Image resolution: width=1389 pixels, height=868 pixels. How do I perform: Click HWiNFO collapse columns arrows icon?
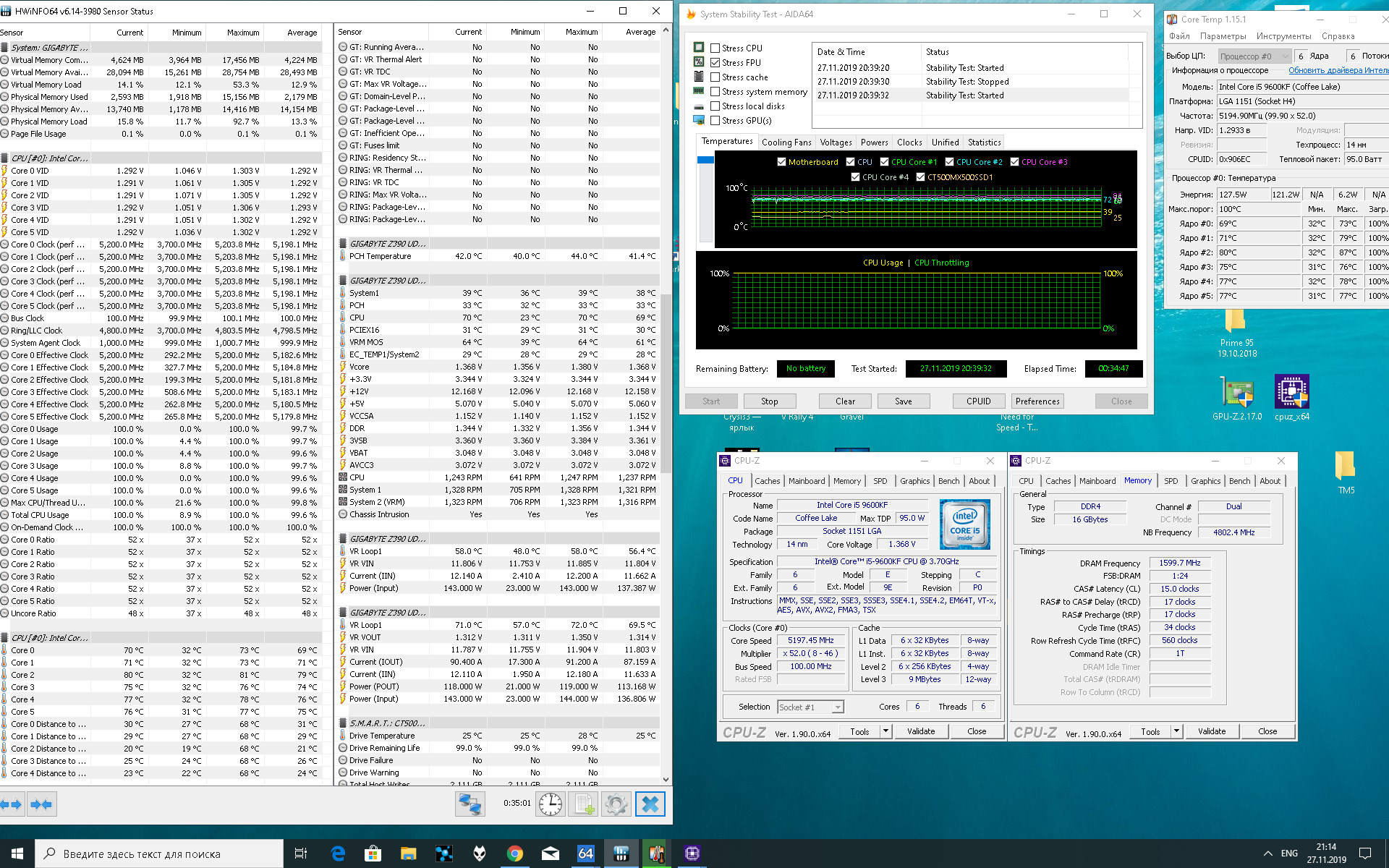coord(41,804)
